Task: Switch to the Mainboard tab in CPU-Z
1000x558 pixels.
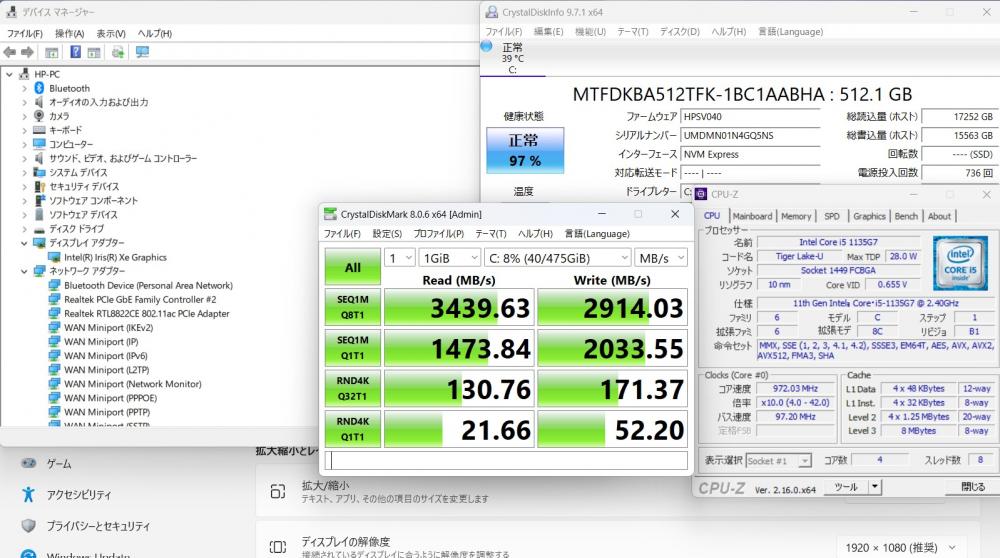Action: 753,216
